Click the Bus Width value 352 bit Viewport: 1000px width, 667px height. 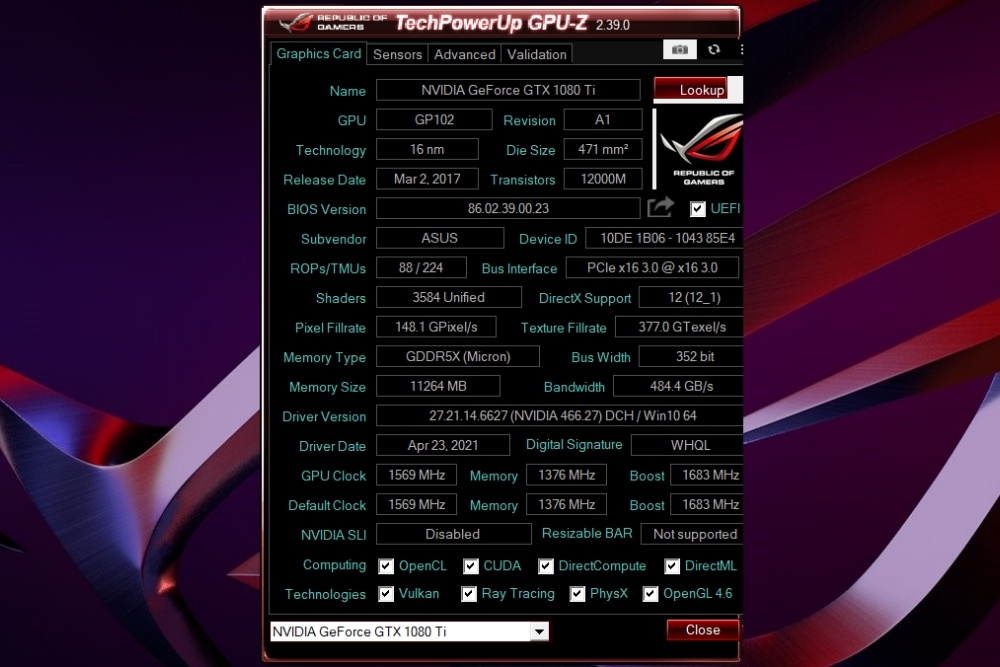(x=691, y=356)
